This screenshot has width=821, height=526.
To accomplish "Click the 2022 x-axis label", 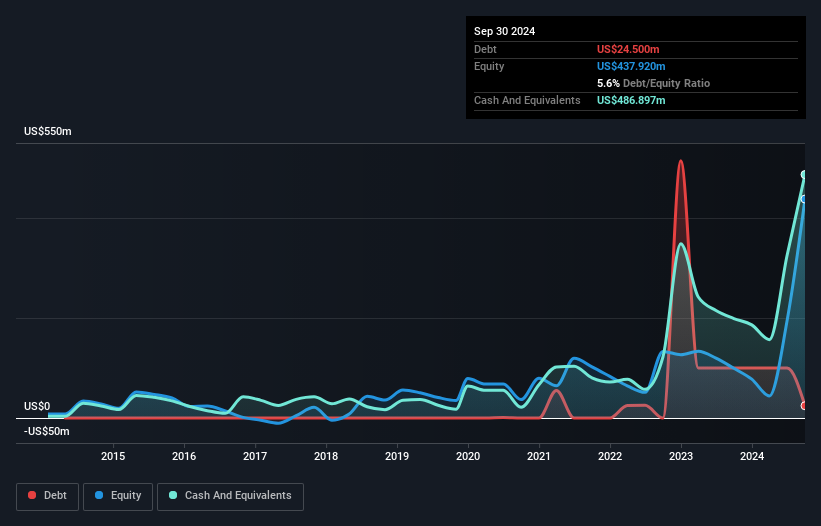I will [610, 456].
